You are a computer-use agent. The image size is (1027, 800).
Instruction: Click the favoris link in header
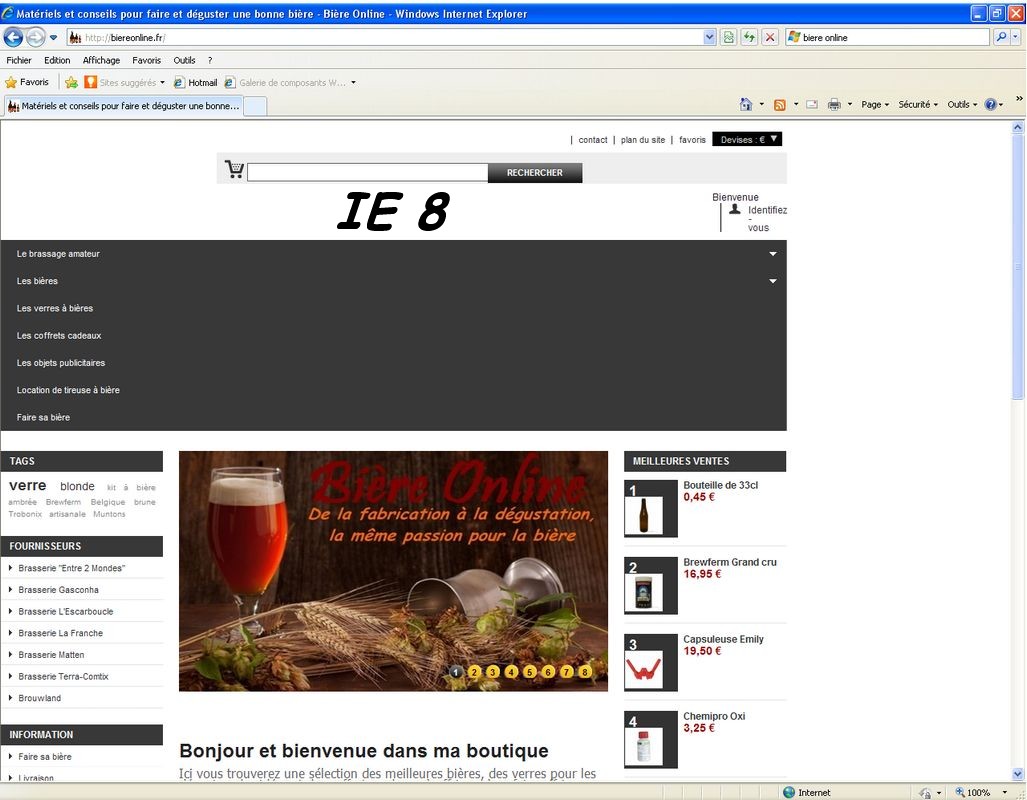pos(692,140)
